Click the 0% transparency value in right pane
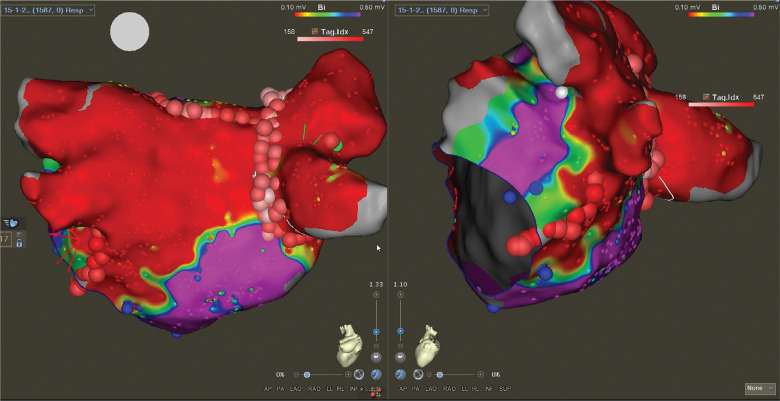780x401 pixels. pos(496,374)
